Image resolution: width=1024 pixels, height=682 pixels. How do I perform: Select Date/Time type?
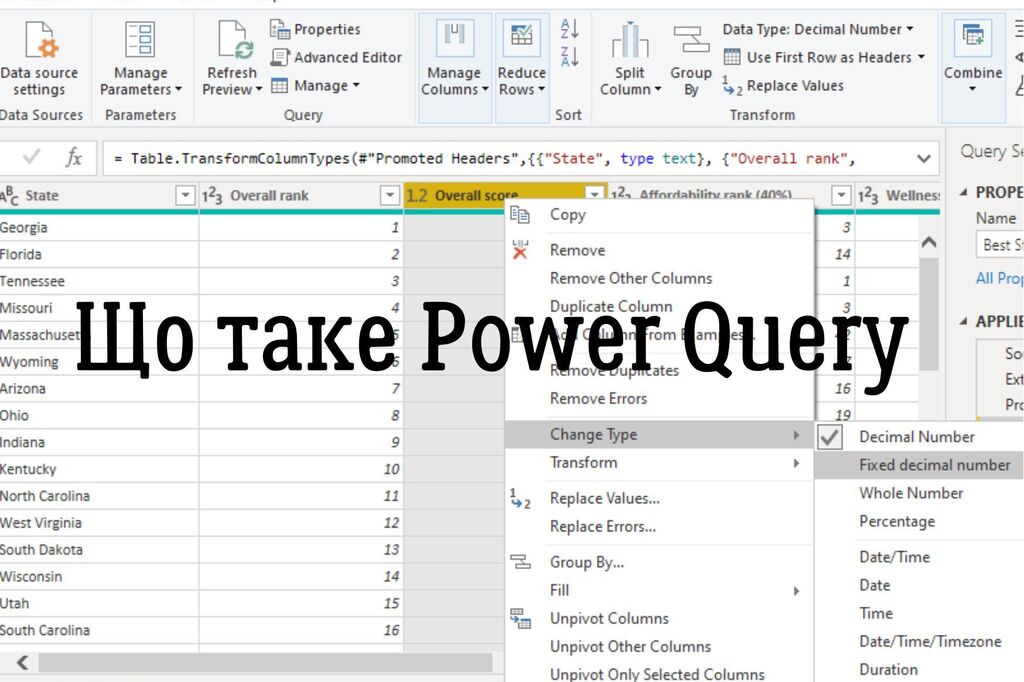tap(894, 557)
